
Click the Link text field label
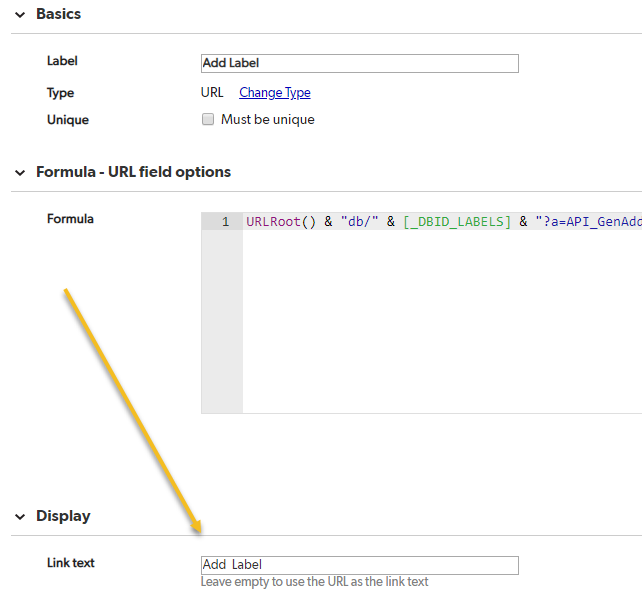tap(70, 563)
